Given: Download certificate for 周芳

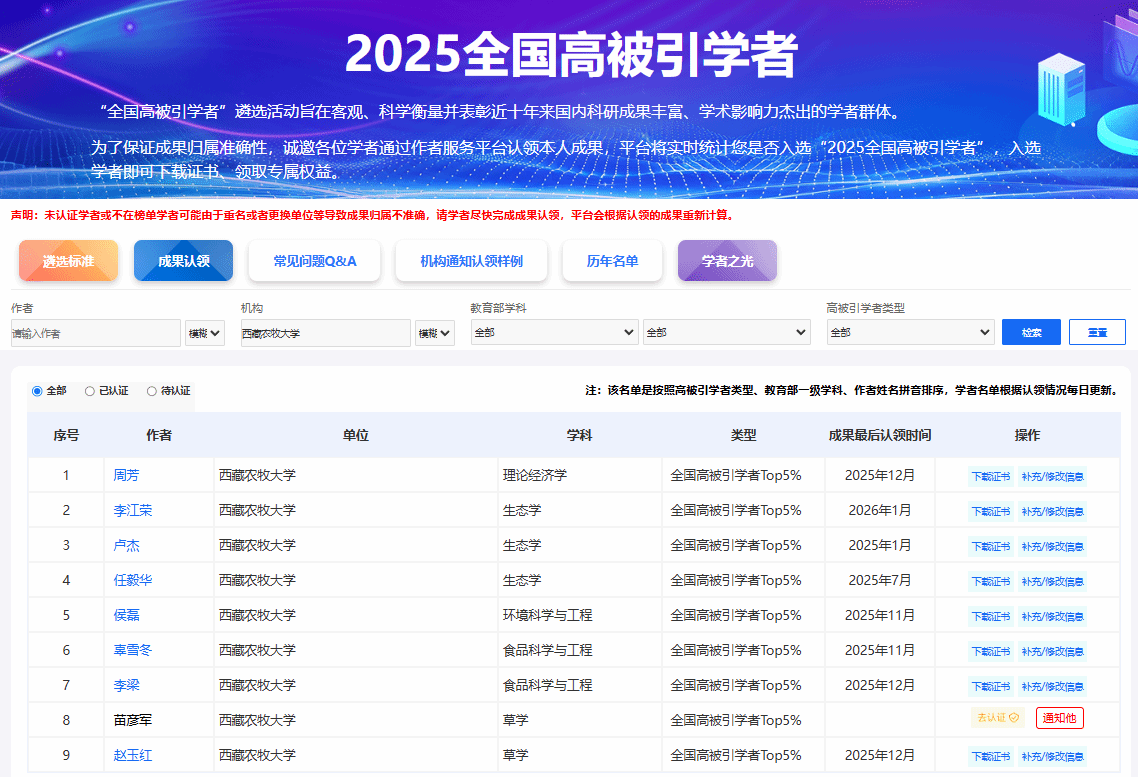Looking at the screenshot, I should click(x=991, y=476).
